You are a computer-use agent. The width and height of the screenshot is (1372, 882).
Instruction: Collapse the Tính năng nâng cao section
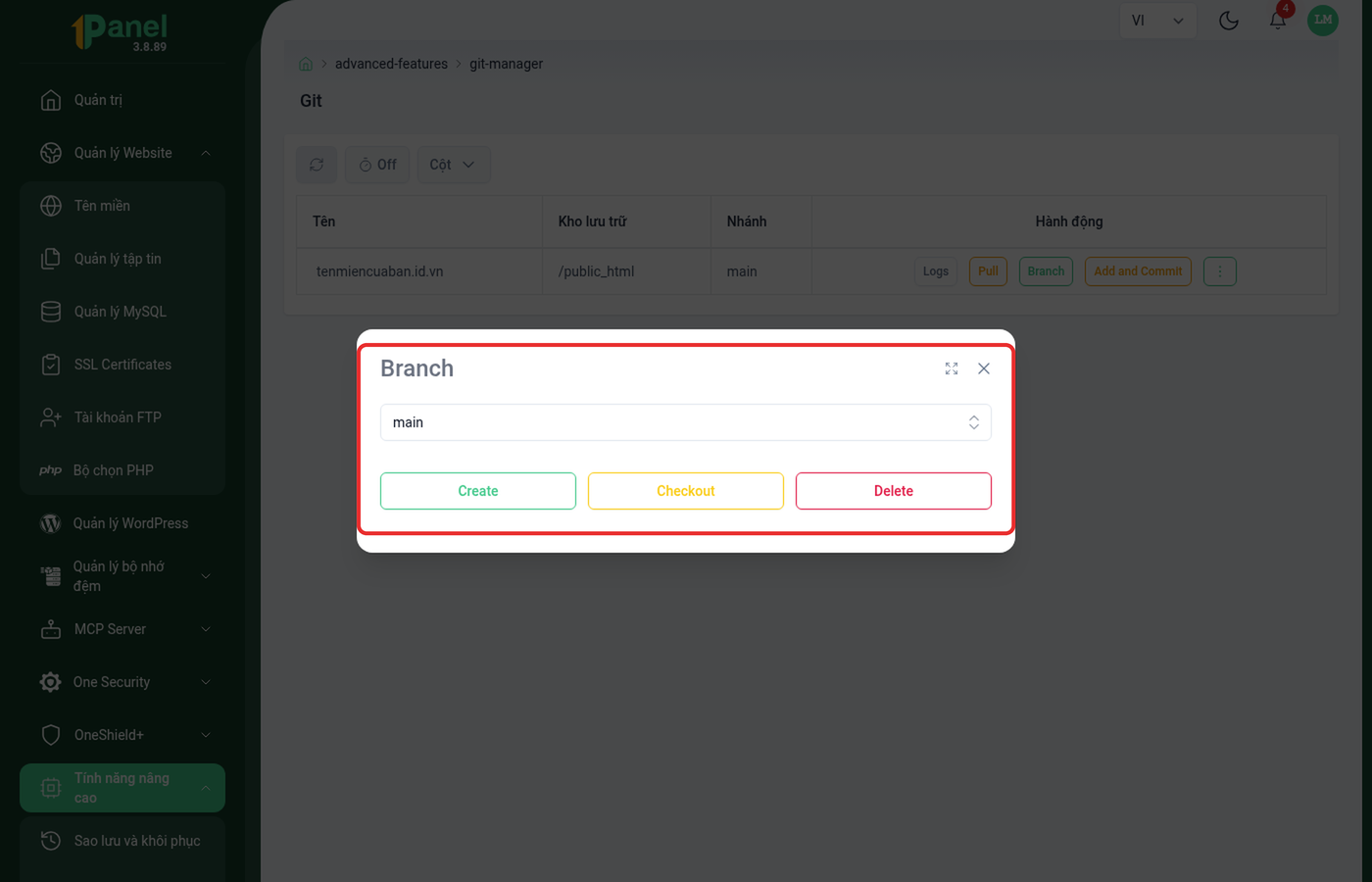click(x=122, y=788)
